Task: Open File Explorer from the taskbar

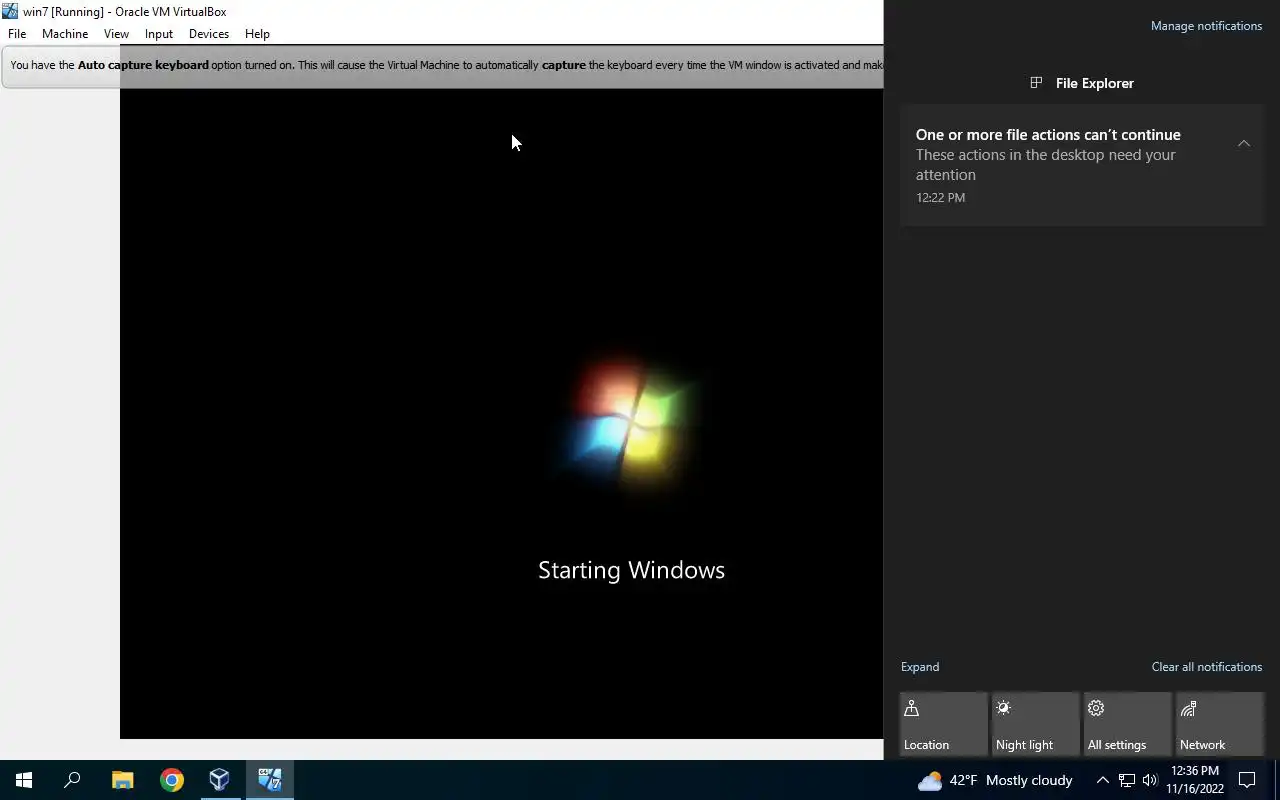Action: click(122, 780)
